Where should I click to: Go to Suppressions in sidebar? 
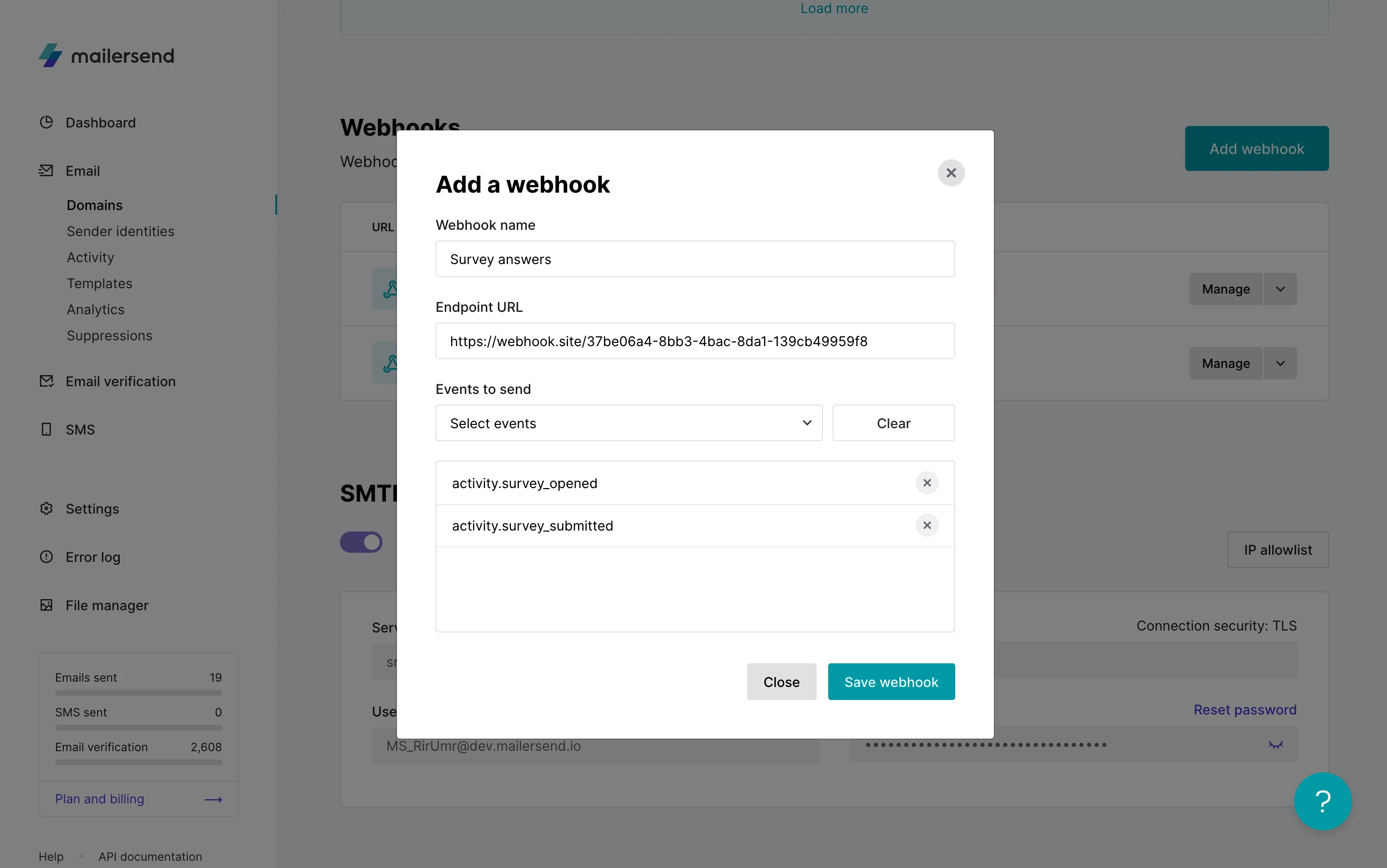pos(110,335)
